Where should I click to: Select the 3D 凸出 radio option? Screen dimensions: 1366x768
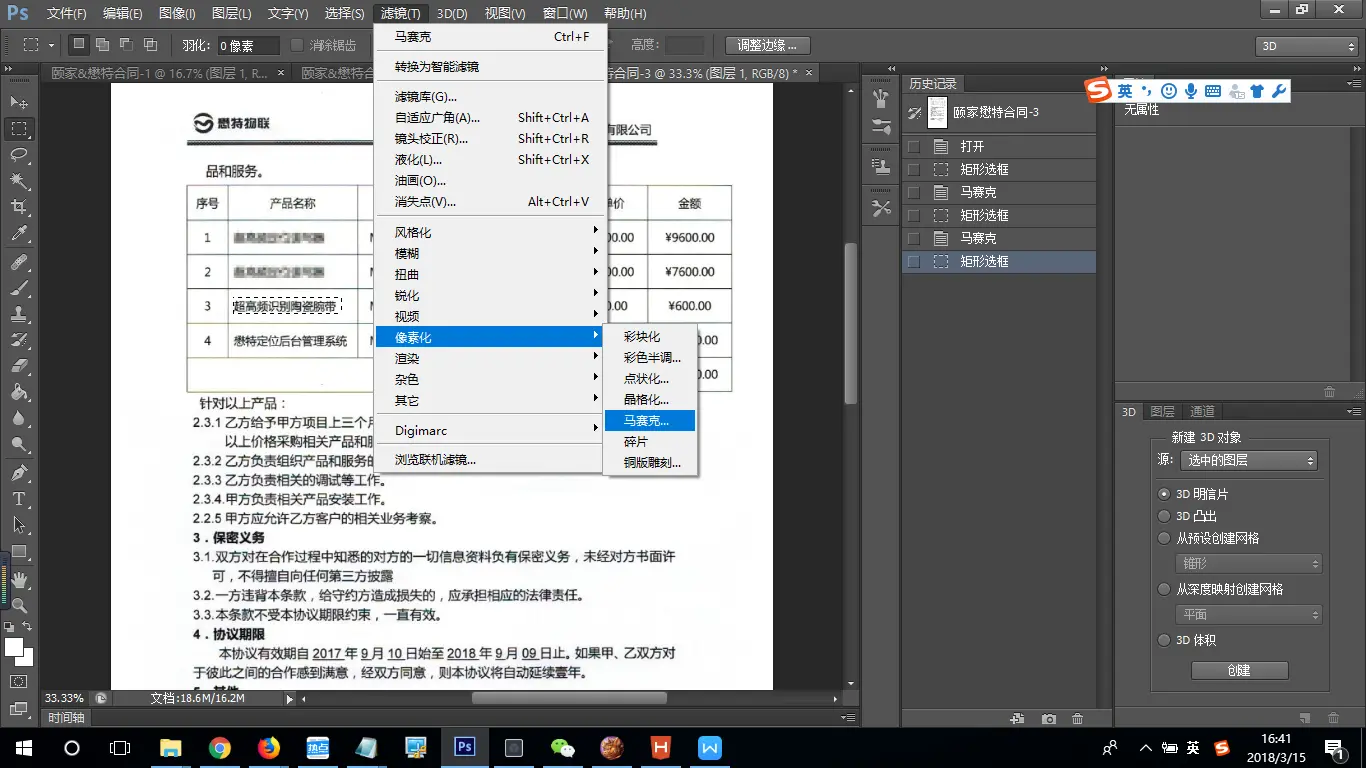(1163, 516)
